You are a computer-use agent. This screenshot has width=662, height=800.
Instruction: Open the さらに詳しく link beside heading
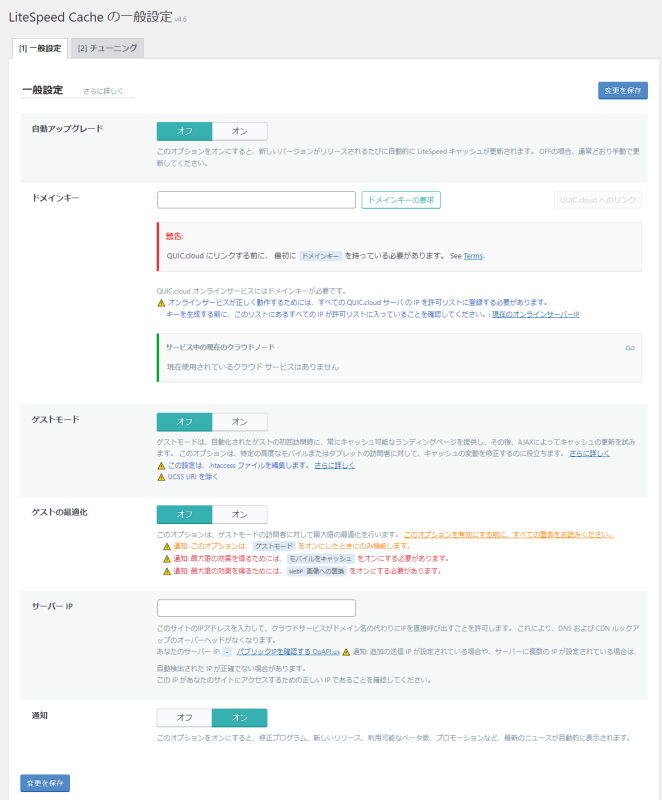click(104, 91)
